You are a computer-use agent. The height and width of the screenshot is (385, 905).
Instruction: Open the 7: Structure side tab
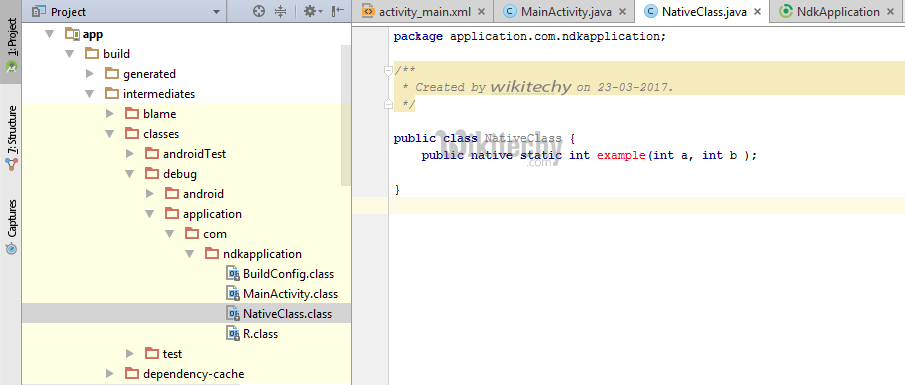(x=11, y=139)
